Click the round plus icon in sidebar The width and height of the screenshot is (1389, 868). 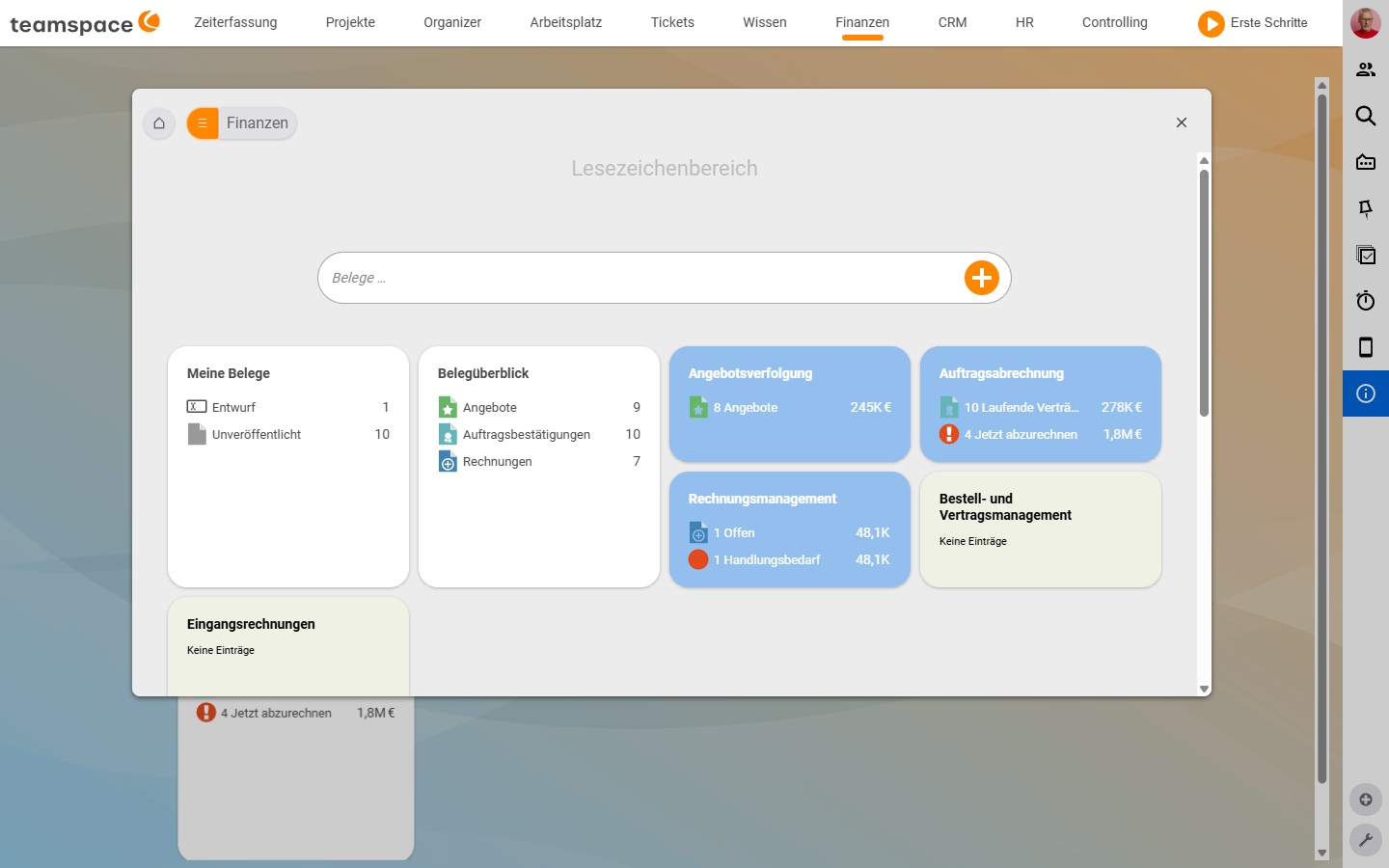point(1366,800)
